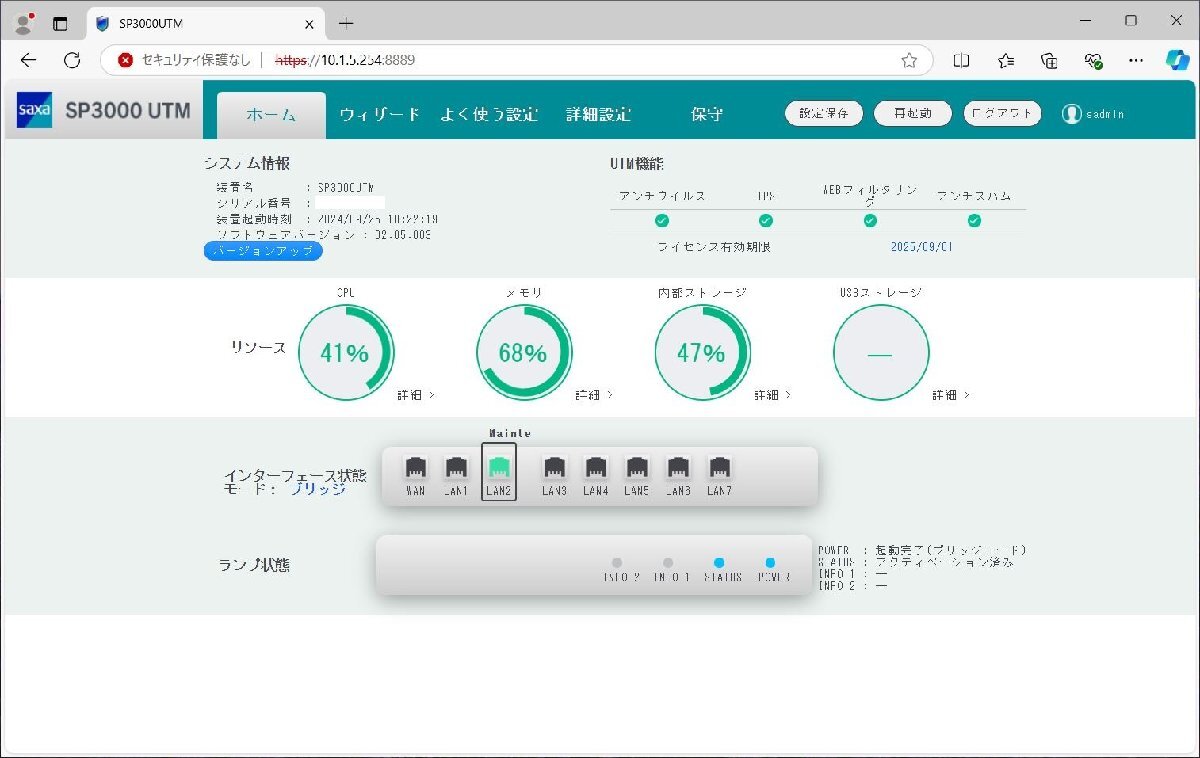Screen dimensions: 1200x758
Task: Select the WAN port icon
Action: [415, 468]
